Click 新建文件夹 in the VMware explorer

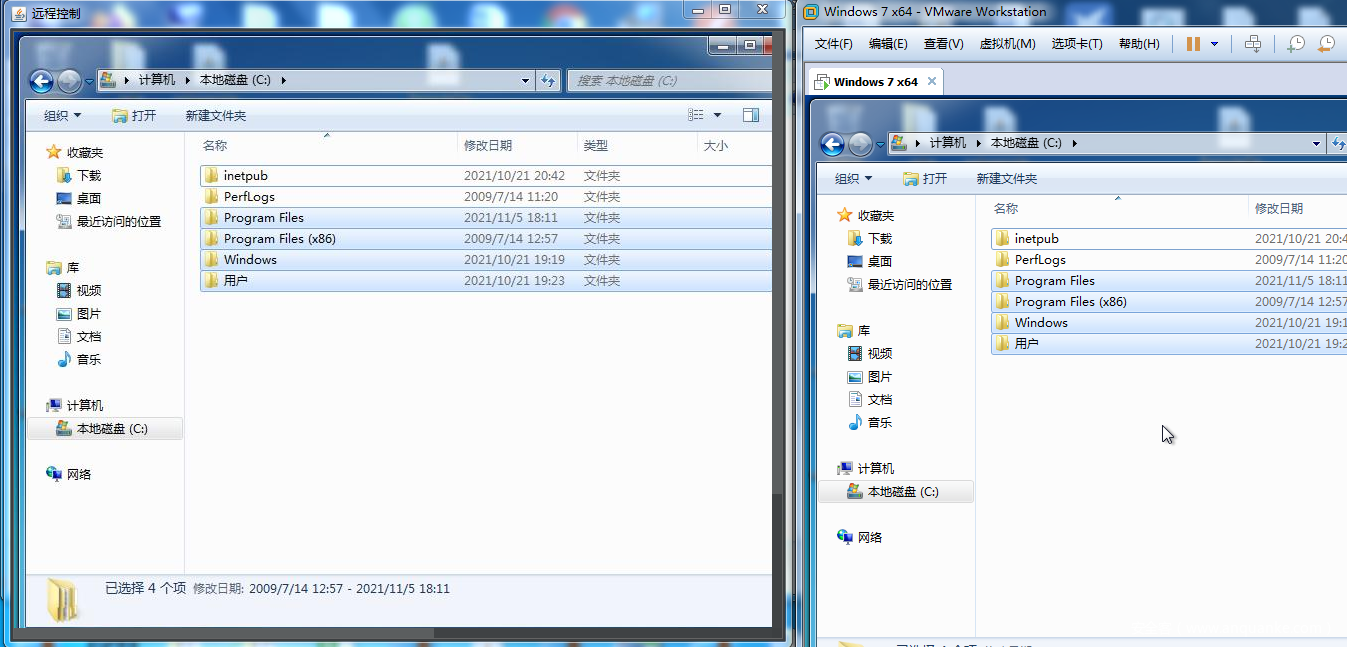pos(1006,179)
